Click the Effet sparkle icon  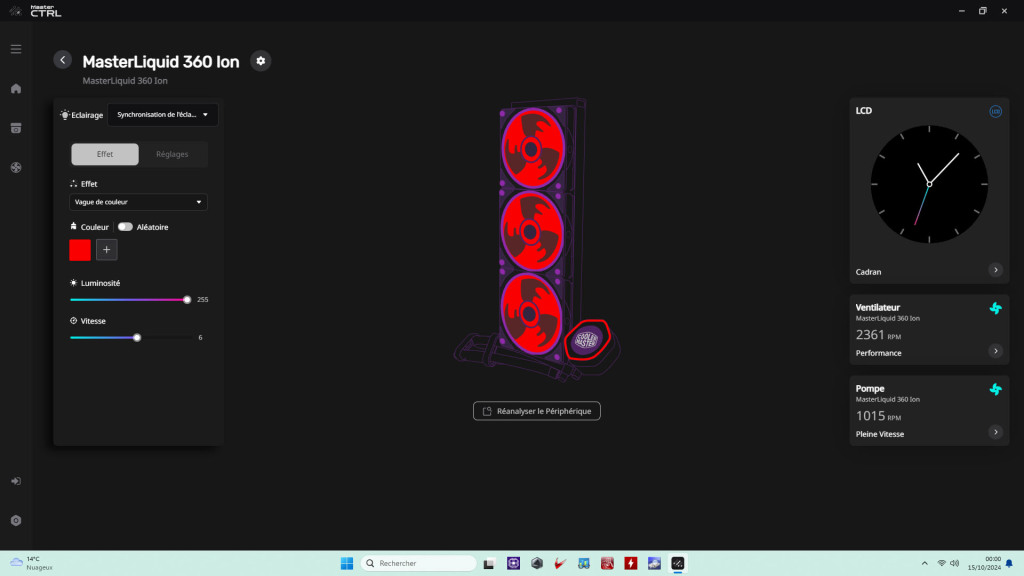(73, 184)
